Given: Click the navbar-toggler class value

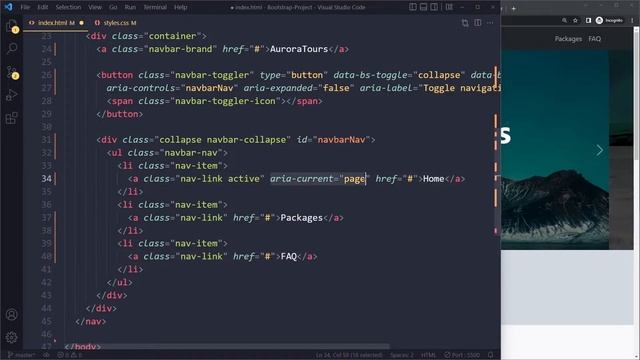Looking at the screenshot, I should tap(212, 75).
